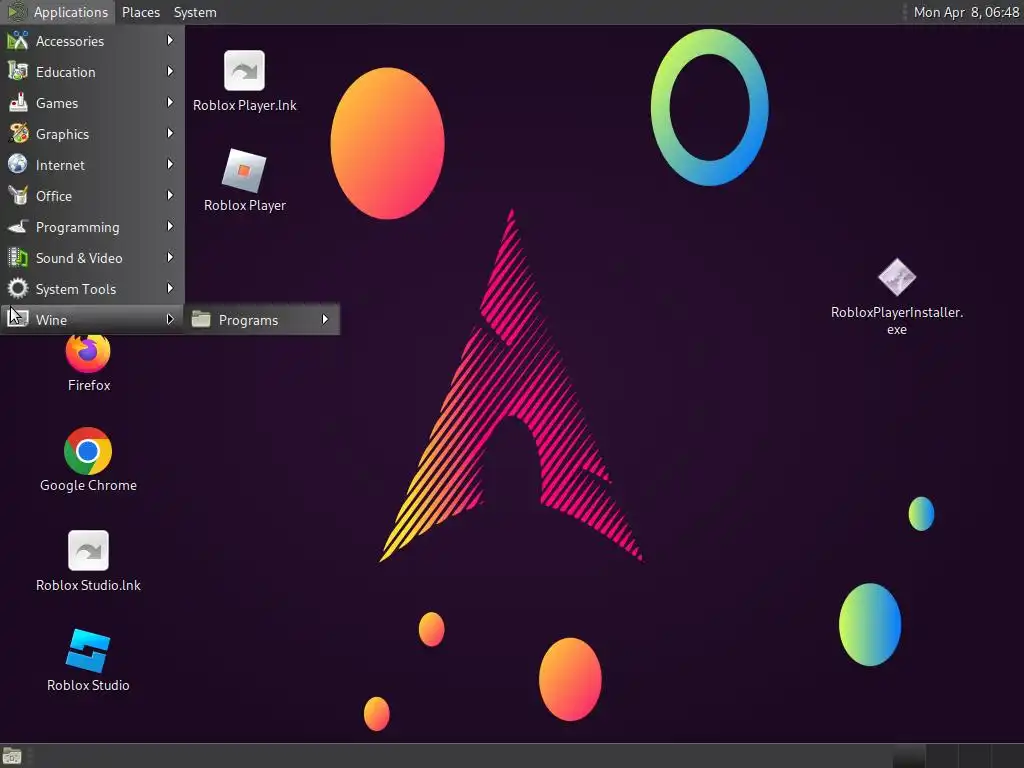Open the Programs submenu entry
The height and width of the screenshot is (768, 1024).
pos(263,319)
